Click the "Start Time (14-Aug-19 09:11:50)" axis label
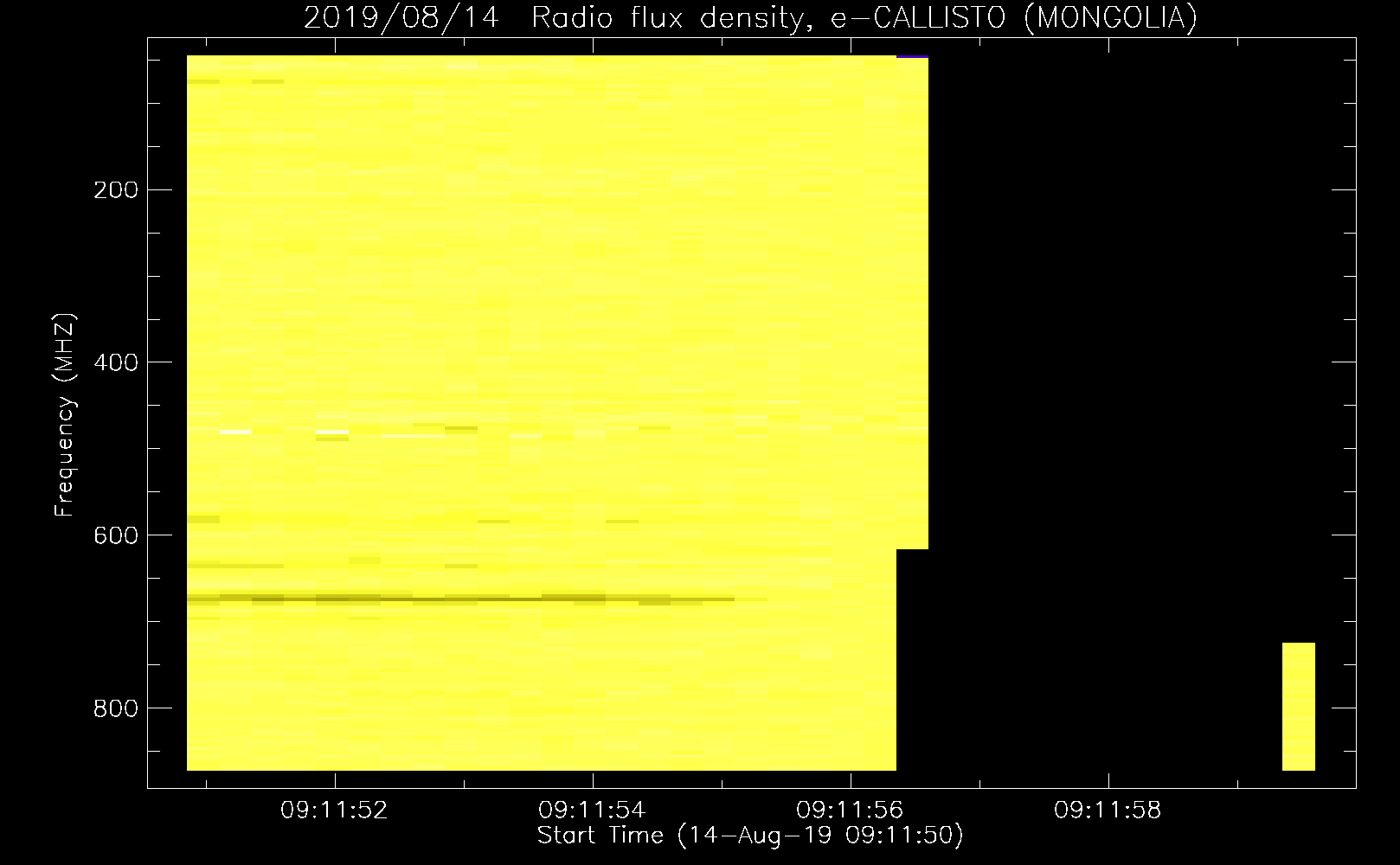The image size is (1400, 865). click(750, 836)
